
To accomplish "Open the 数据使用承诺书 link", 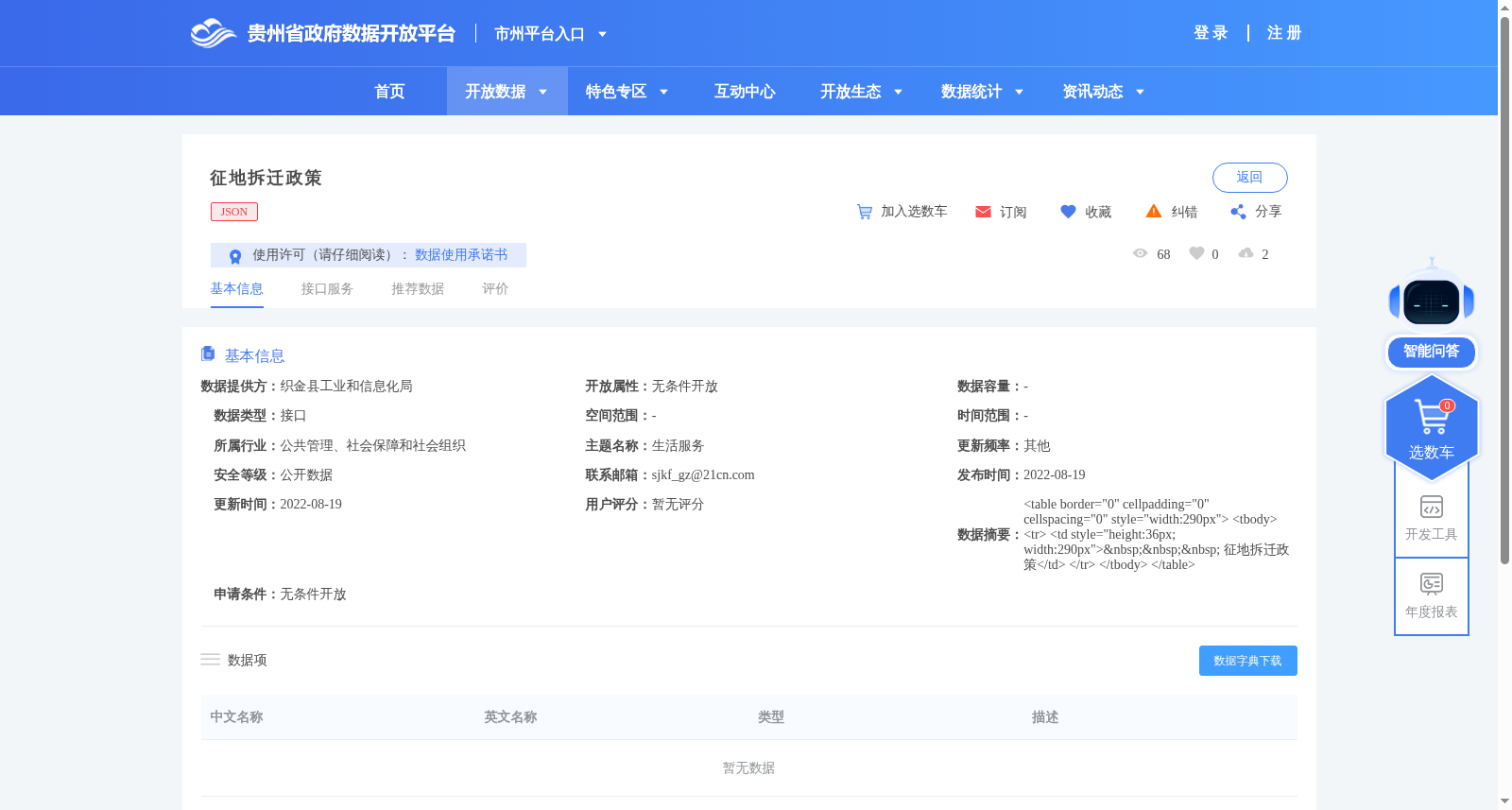I will 461,255.
